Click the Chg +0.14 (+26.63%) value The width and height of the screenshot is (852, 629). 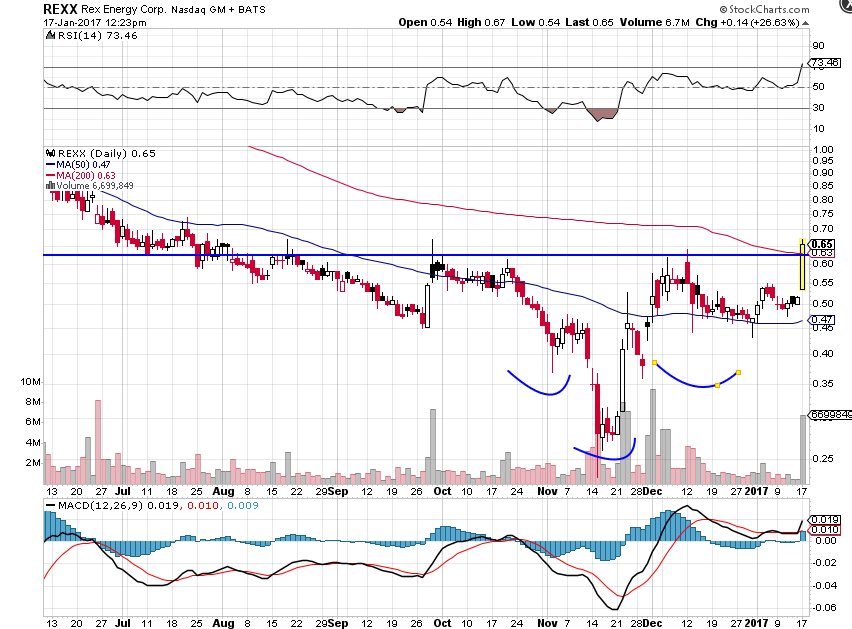pos(748,23)
